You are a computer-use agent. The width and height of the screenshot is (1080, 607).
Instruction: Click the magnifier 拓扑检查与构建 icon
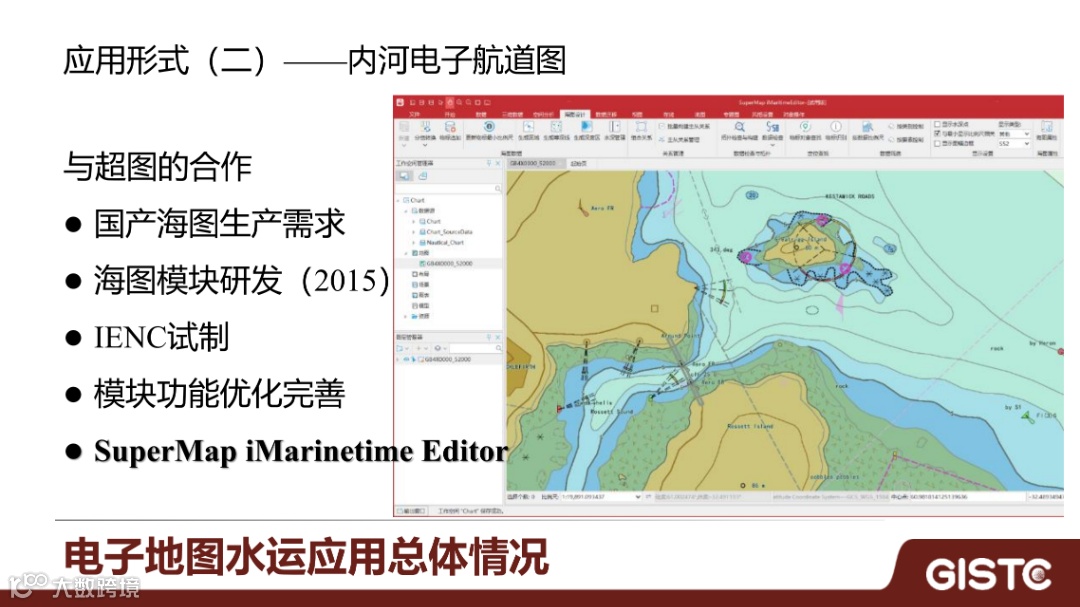[x=740, y=127]
